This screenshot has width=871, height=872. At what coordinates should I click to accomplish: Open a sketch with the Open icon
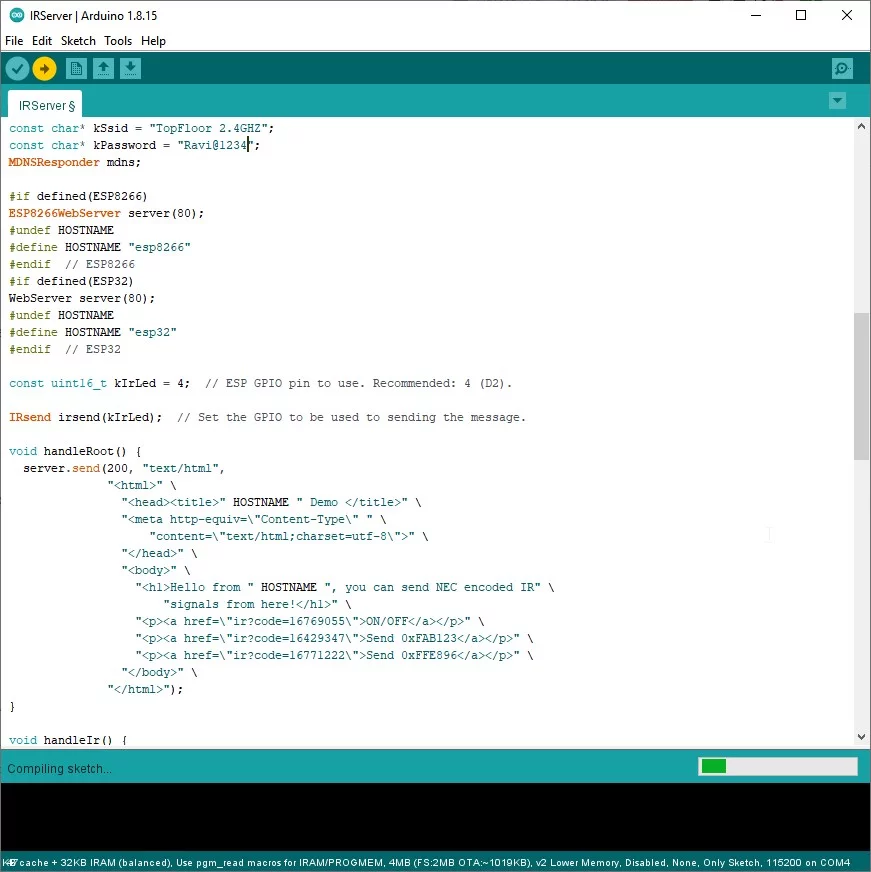[x=103, y=68]
